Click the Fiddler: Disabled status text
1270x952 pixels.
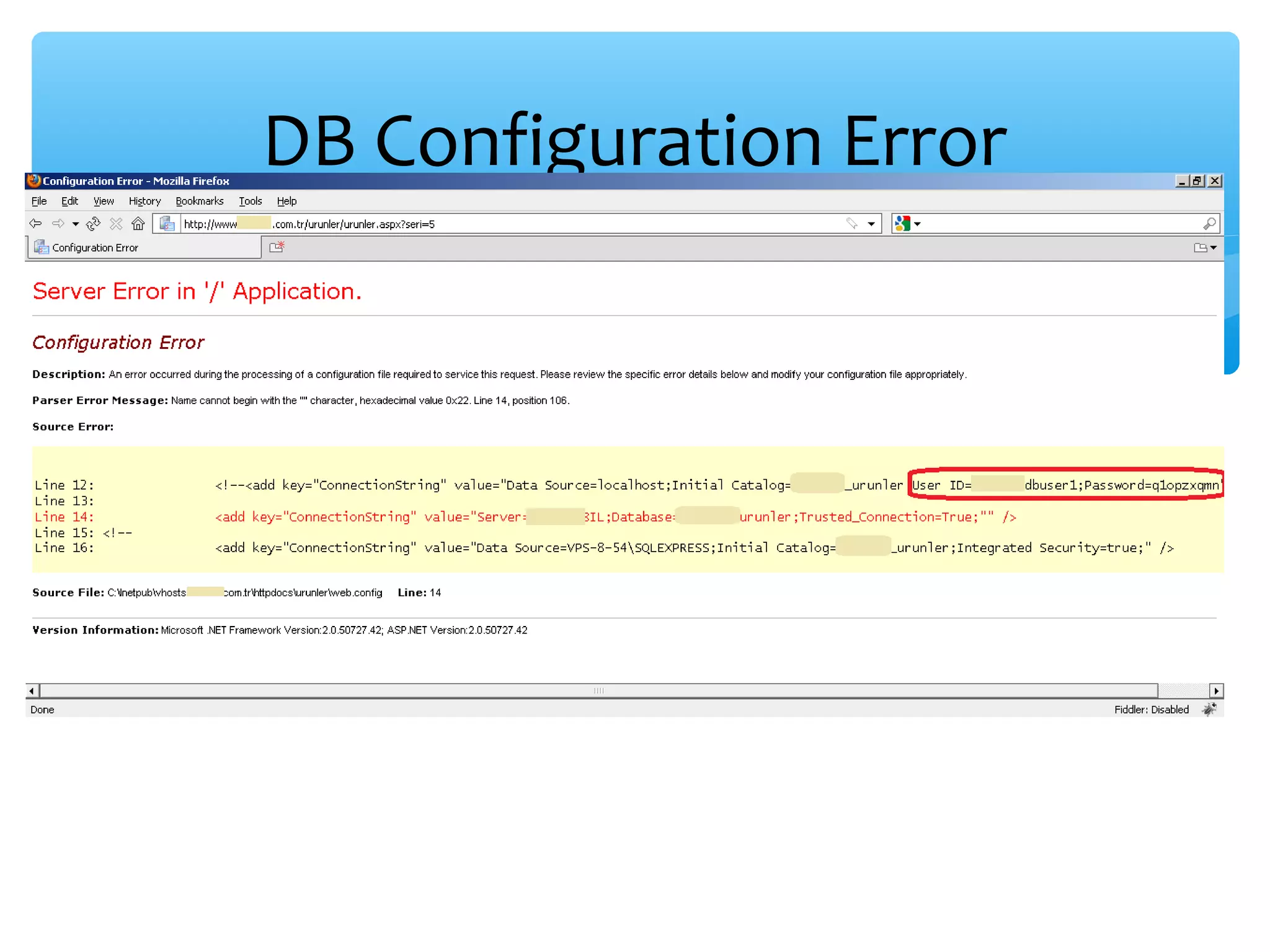point(1151,710)
